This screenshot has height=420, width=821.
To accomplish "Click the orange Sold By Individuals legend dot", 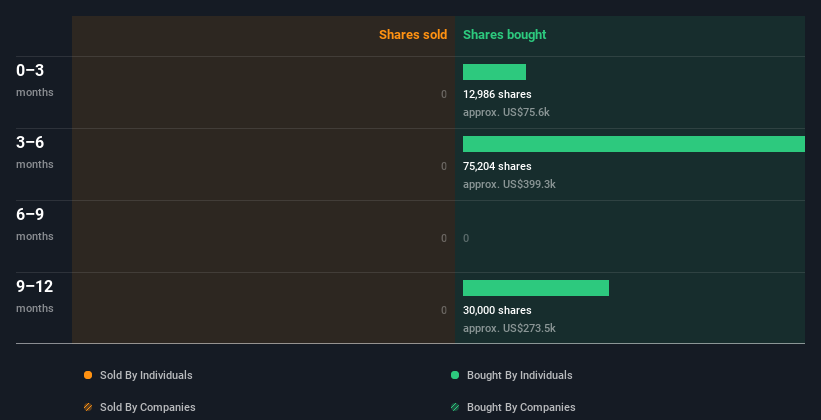I will click(x=88, y=375).
